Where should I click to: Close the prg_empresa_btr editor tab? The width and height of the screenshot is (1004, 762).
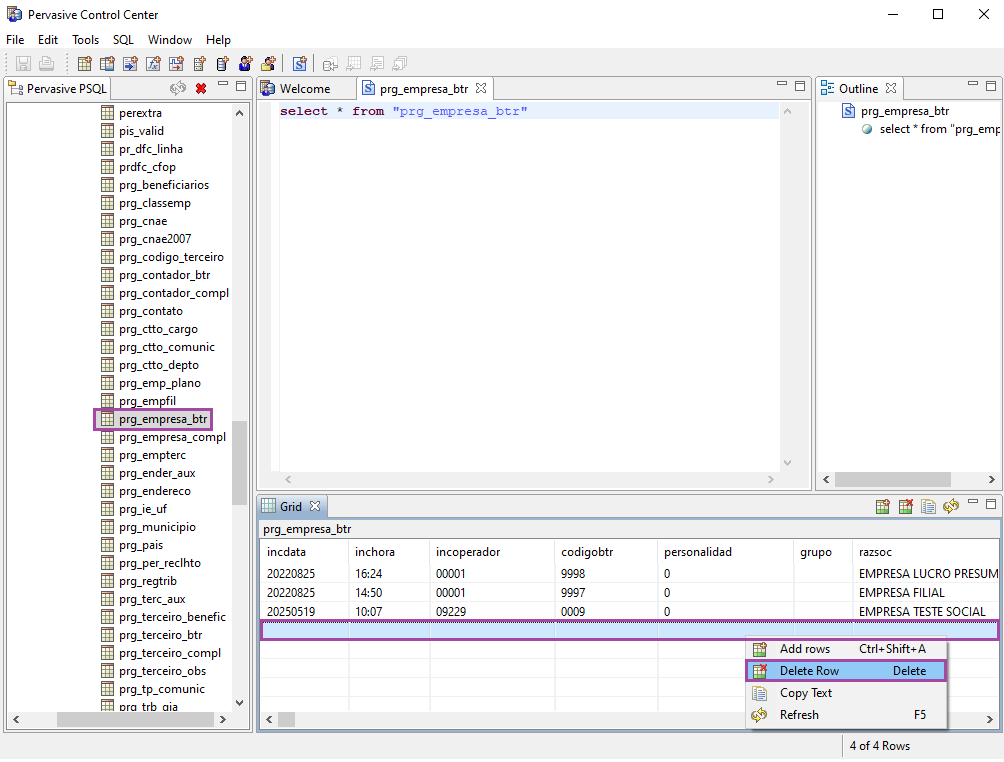tap(481, 89)
